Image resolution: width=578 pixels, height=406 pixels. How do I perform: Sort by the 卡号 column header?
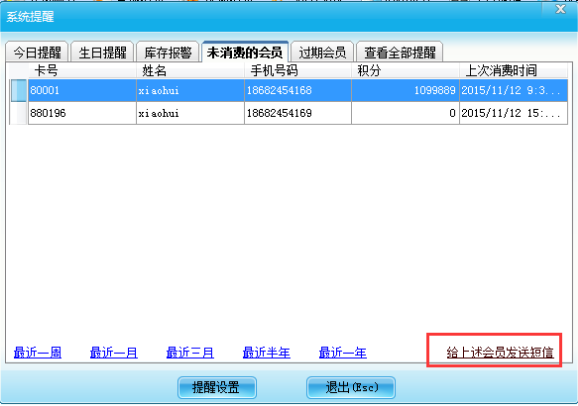click(82, 70)
